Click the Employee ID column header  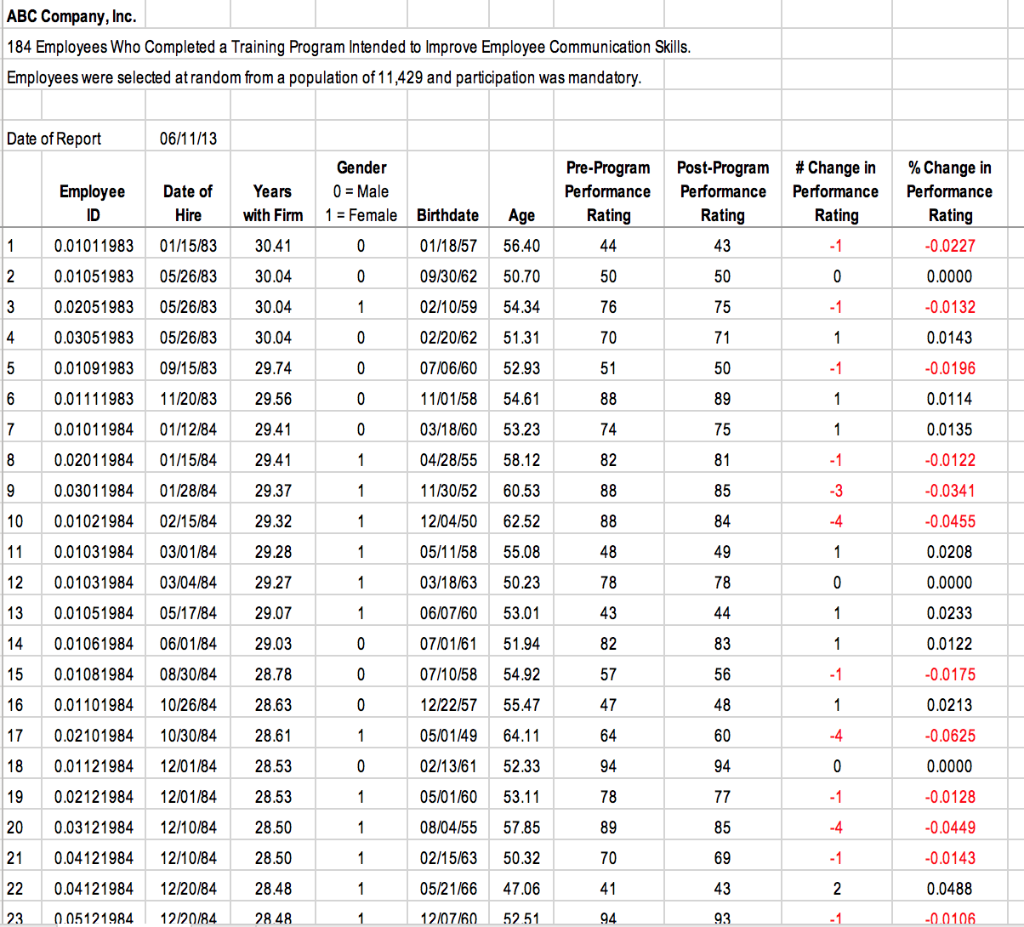pos(93,203)
